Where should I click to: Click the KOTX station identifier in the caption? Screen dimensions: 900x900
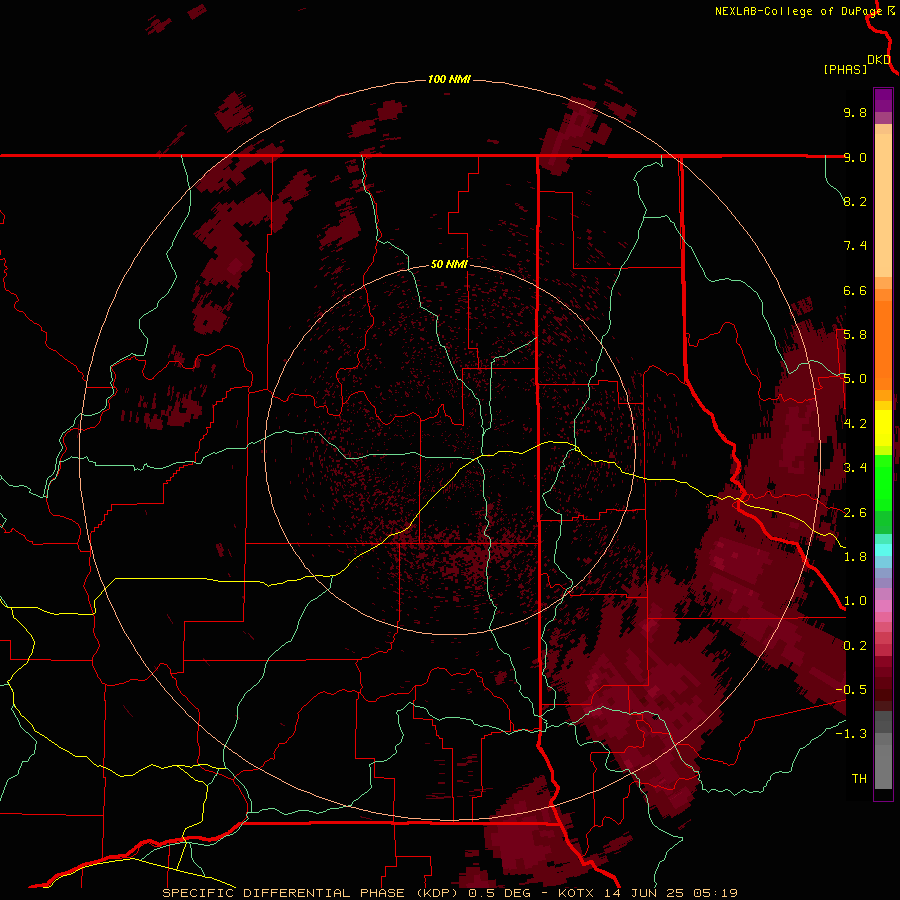(577, 893)
